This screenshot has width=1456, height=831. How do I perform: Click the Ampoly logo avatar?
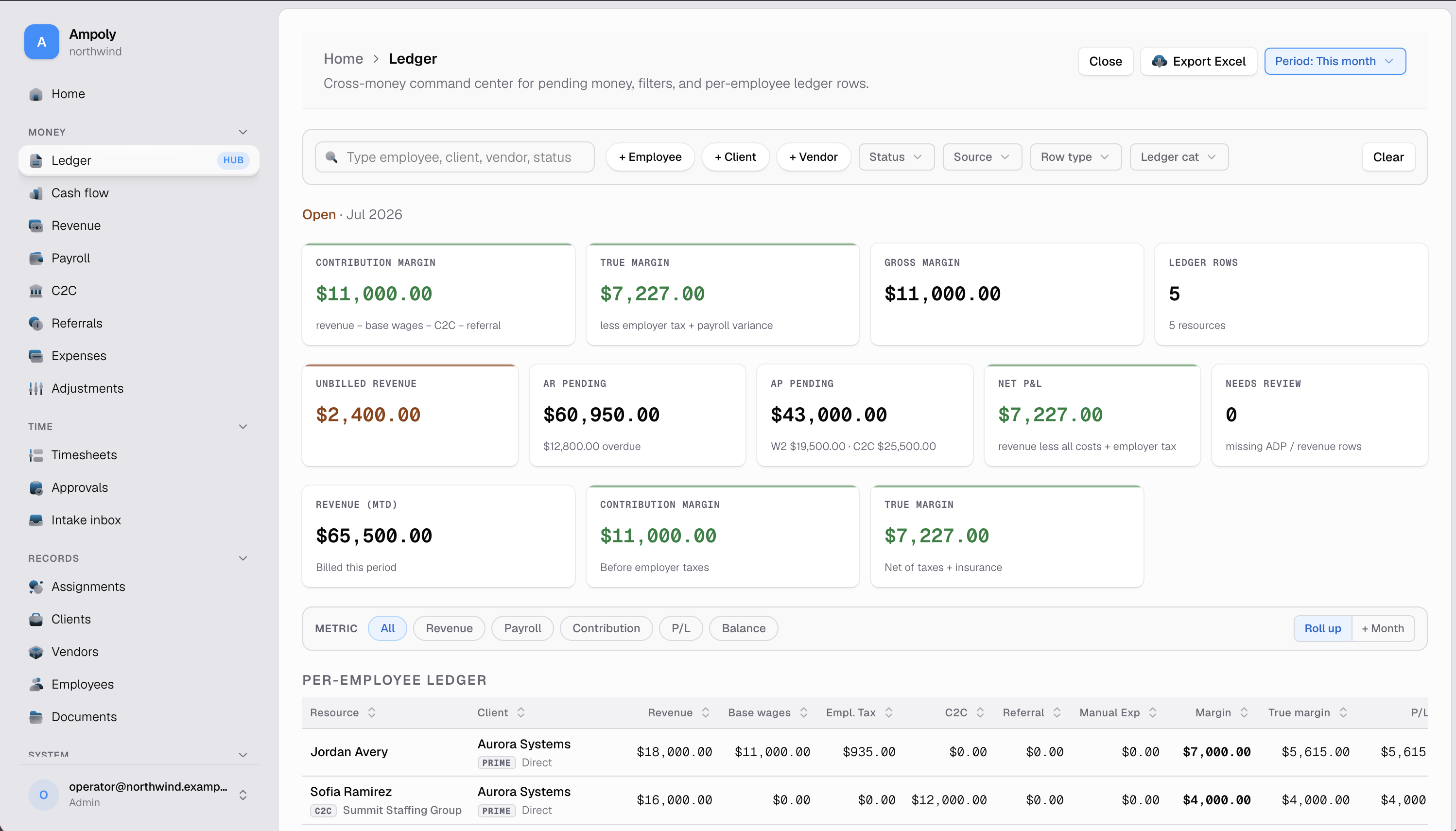click(x=42, y=42)
